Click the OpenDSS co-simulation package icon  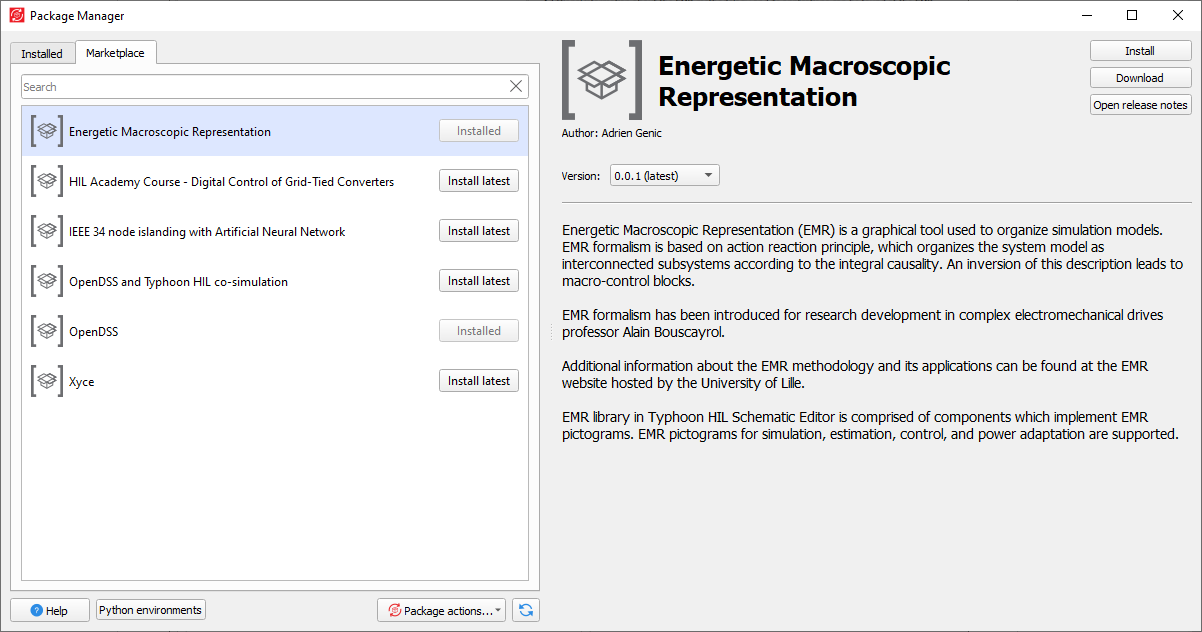[x=45, y=281]
